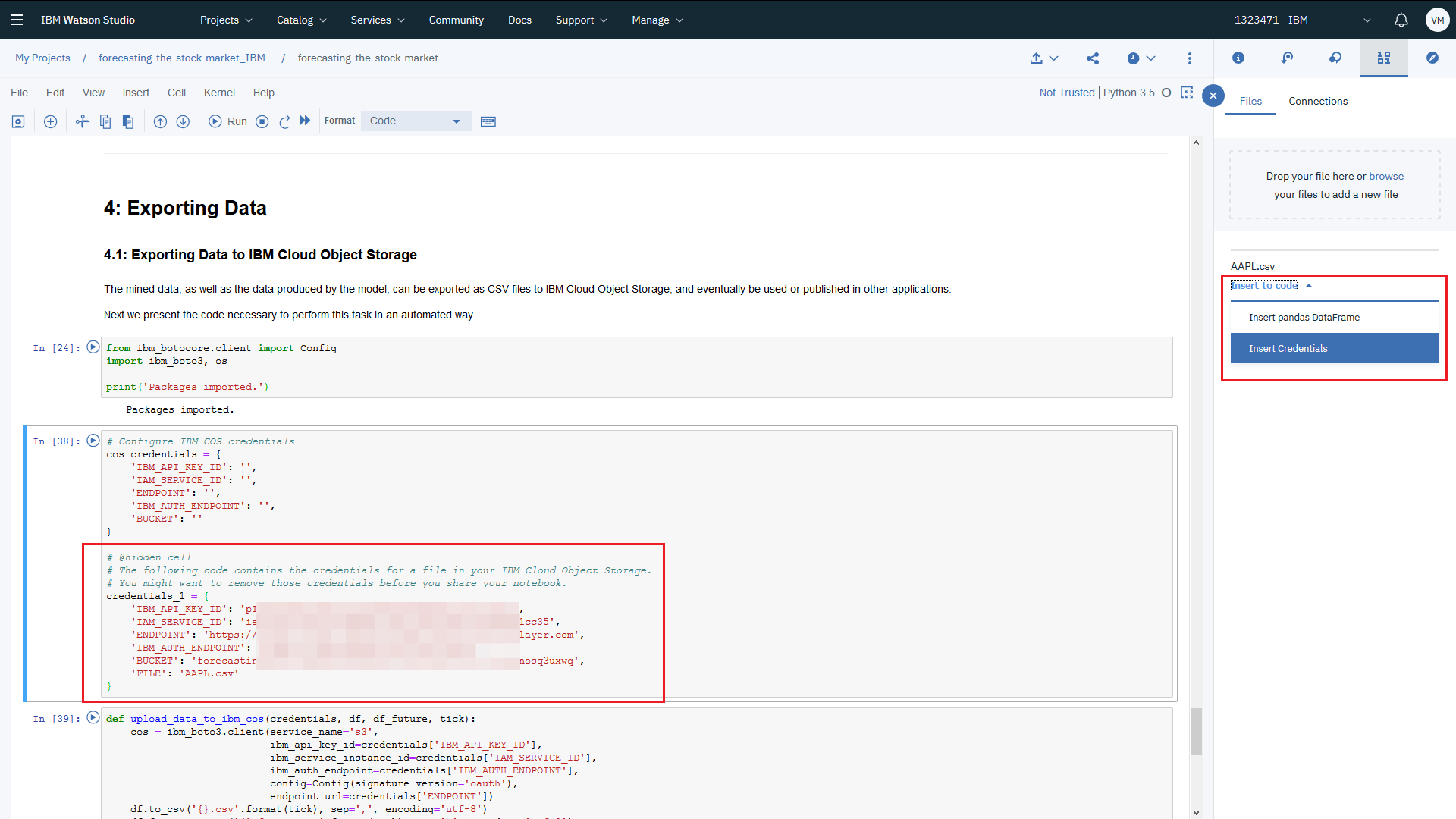Viewport: 1456px width, 819px height.
Task: Interrupt the kernel with stop icon
Action: pyautogui.click(x=262, y=121)
